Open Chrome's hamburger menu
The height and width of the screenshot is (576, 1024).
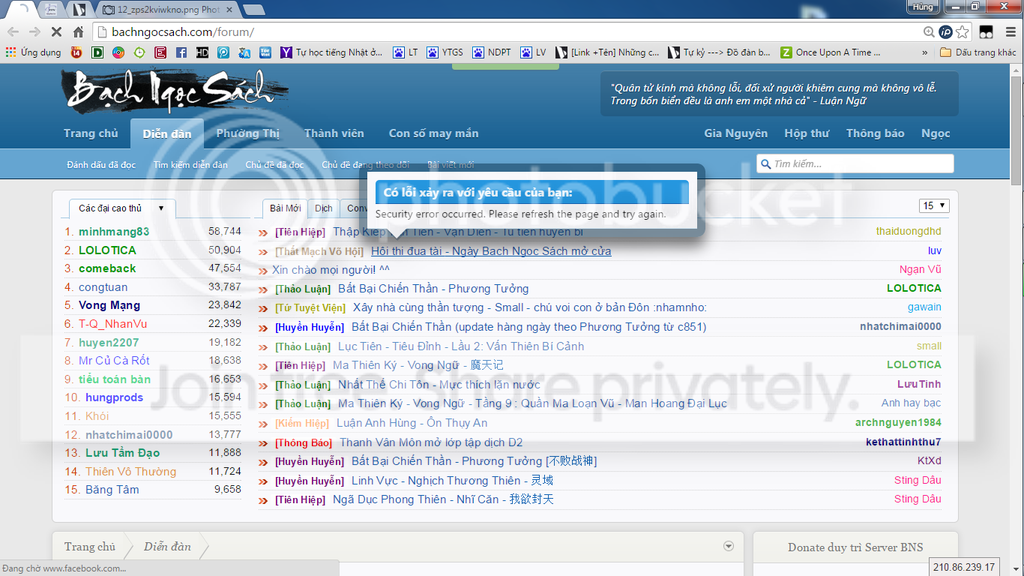(x=1009, y=32)
